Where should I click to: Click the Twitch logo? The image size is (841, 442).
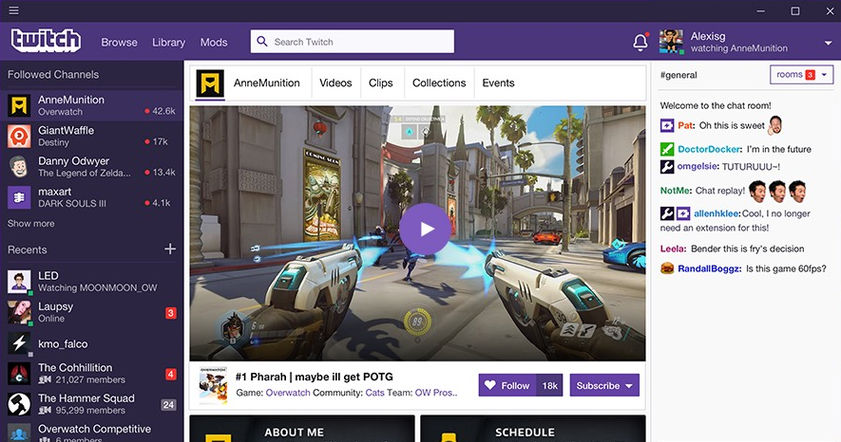[46, 41]
